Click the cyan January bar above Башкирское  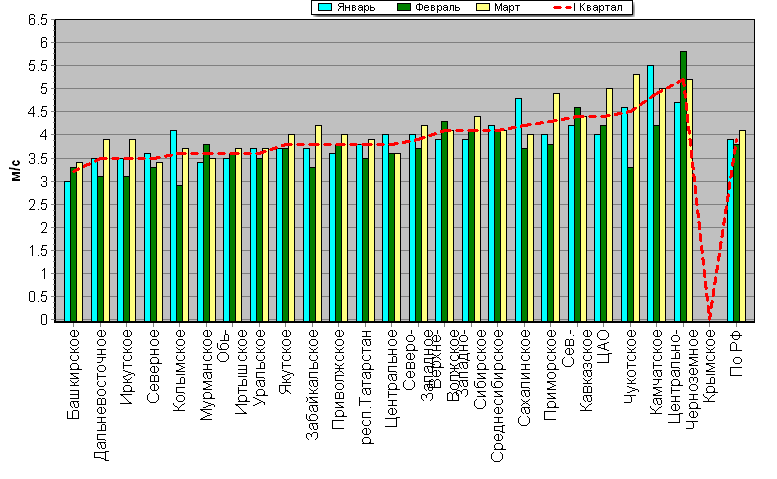[x=67, y=251]
